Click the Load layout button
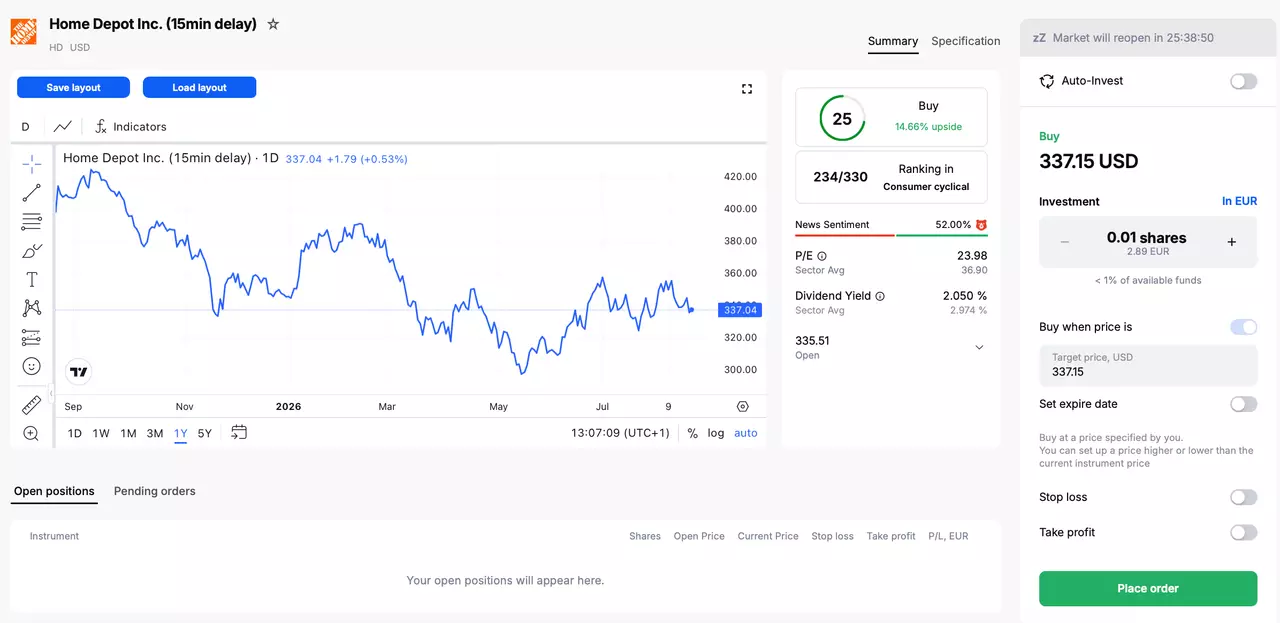 (x=200, y=88)
